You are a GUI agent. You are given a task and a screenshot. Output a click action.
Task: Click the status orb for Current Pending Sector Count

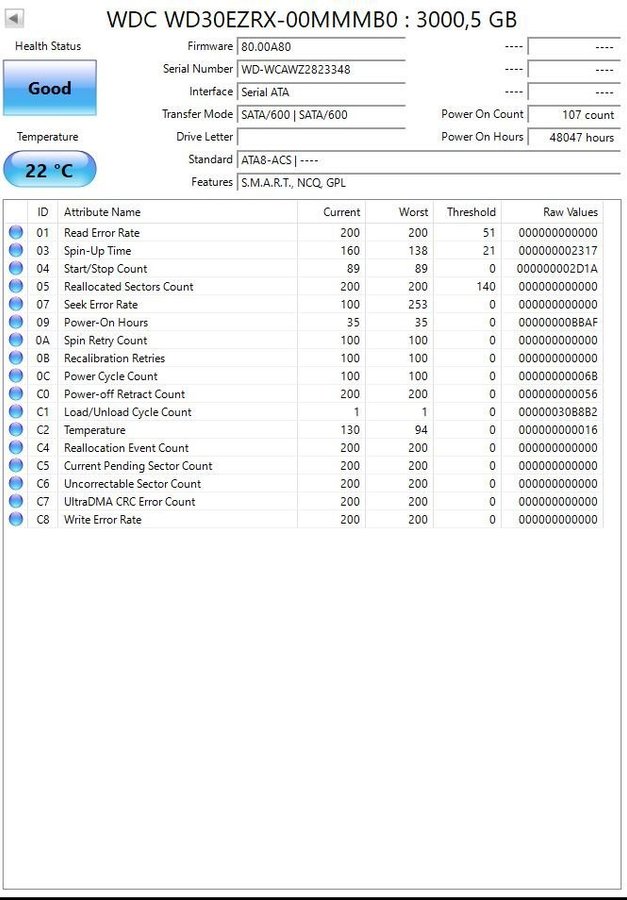pos(16,465)
